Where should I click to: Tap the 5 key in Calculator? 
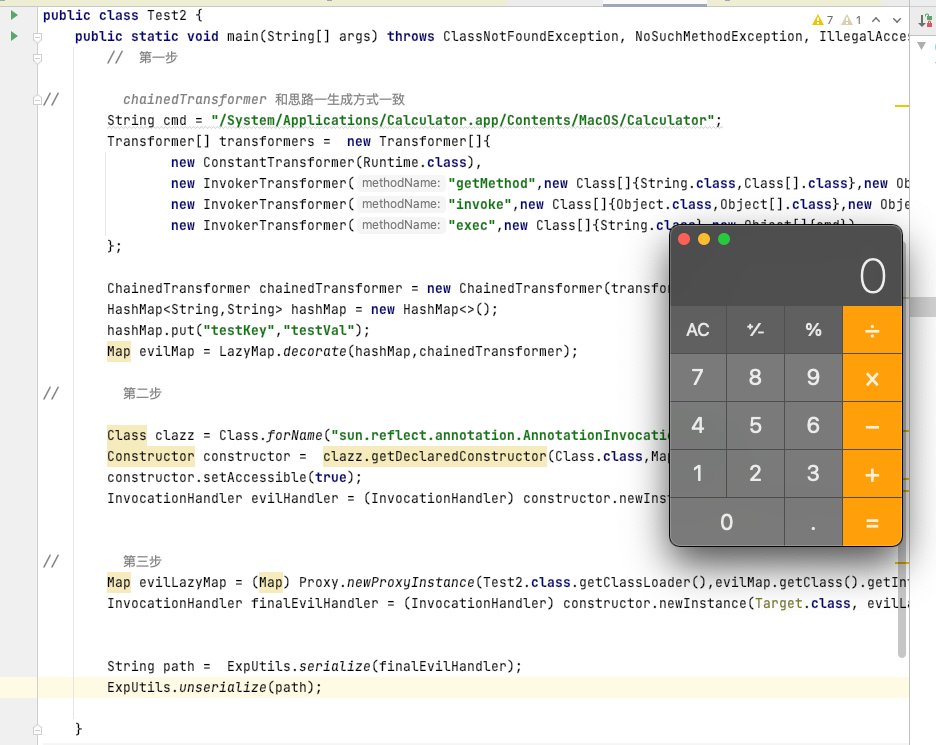(755, 426)
